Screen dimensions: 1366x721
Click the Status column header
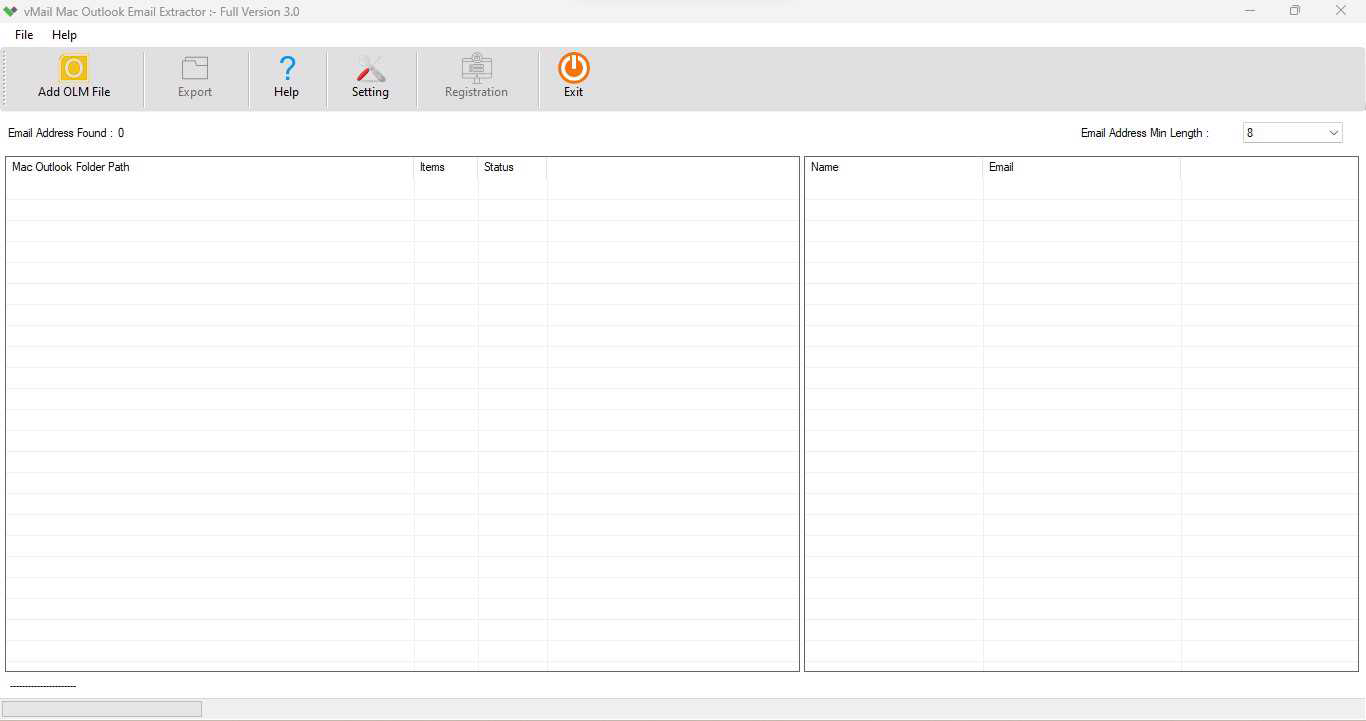click(x=512, y=167)
